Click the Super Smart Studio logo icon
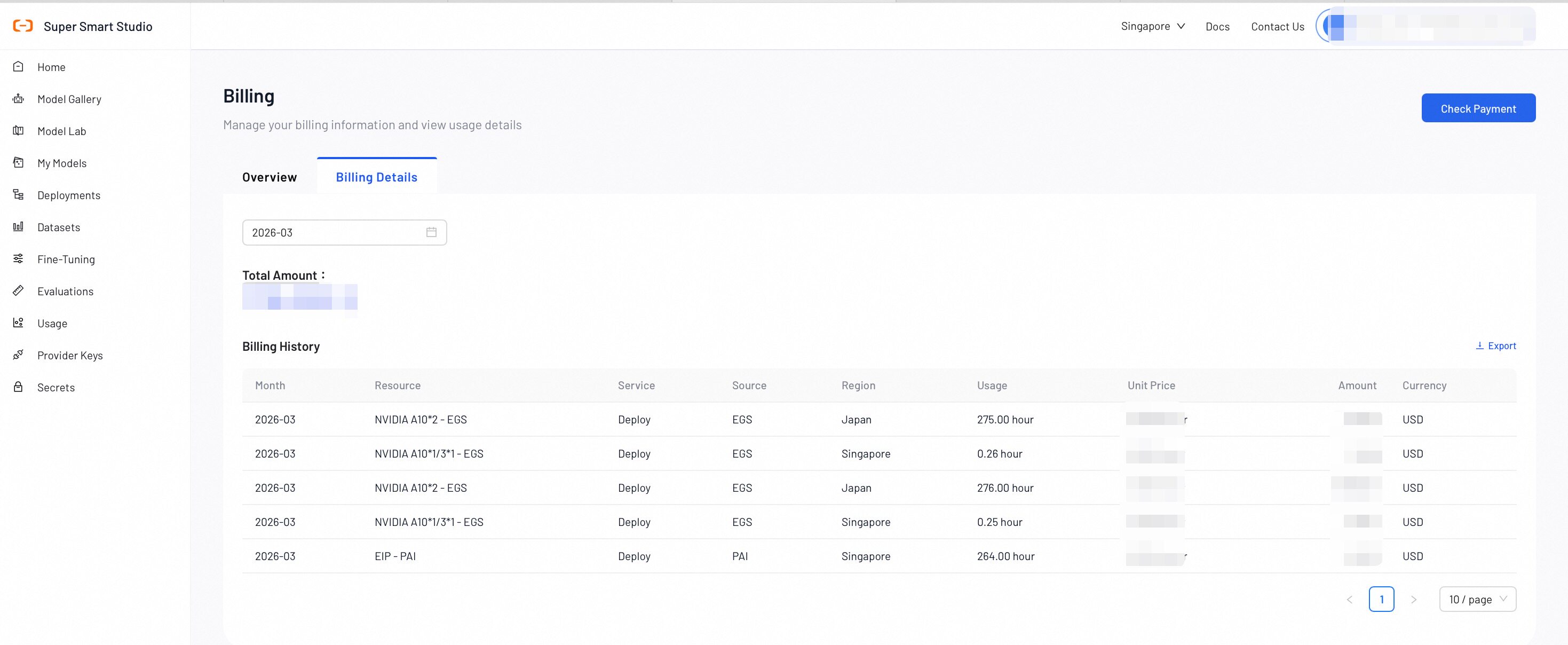1568x645 pixels. (x=23, y=26)
